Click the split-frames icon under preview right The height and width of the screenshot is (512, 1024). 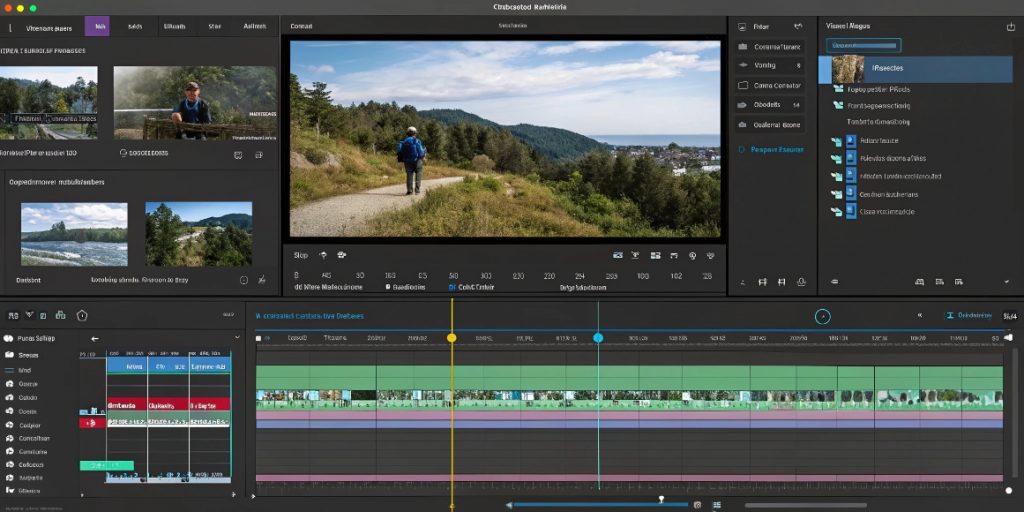pyautogui.click(x=656, y=255)
